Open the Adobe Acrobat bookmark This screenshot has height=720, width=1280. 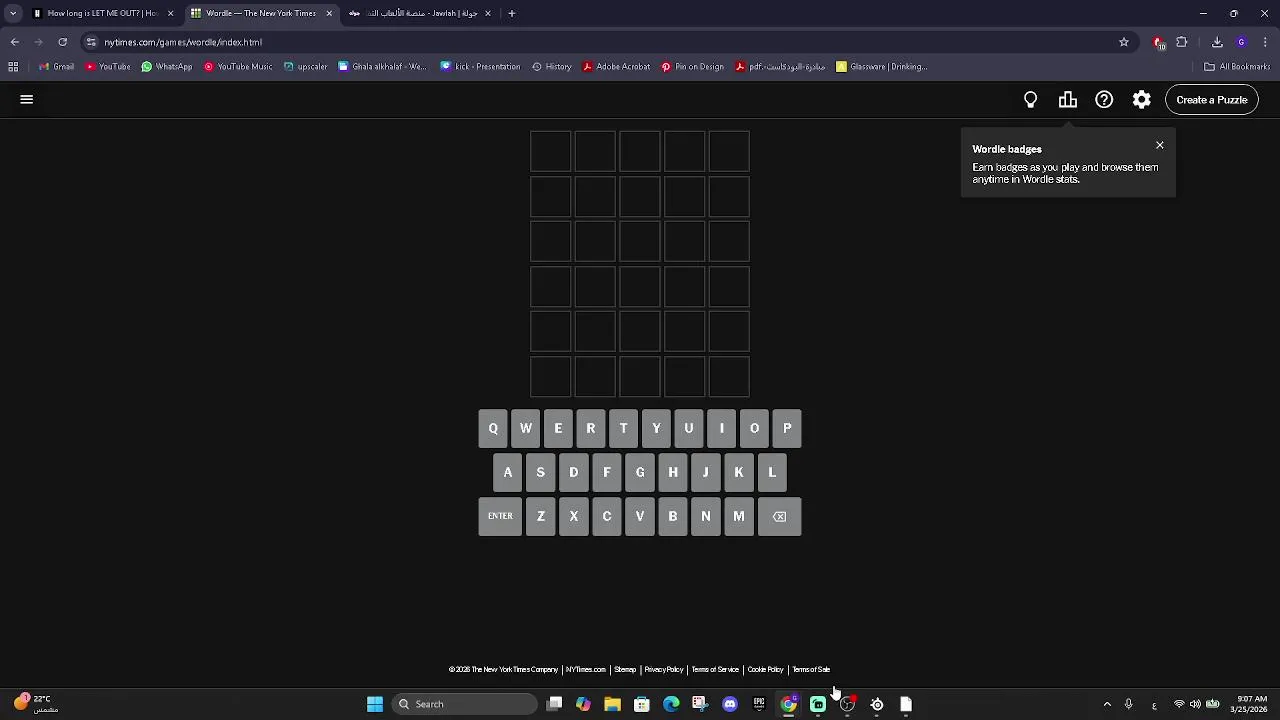pyautogui.click(x=616, y=67)
